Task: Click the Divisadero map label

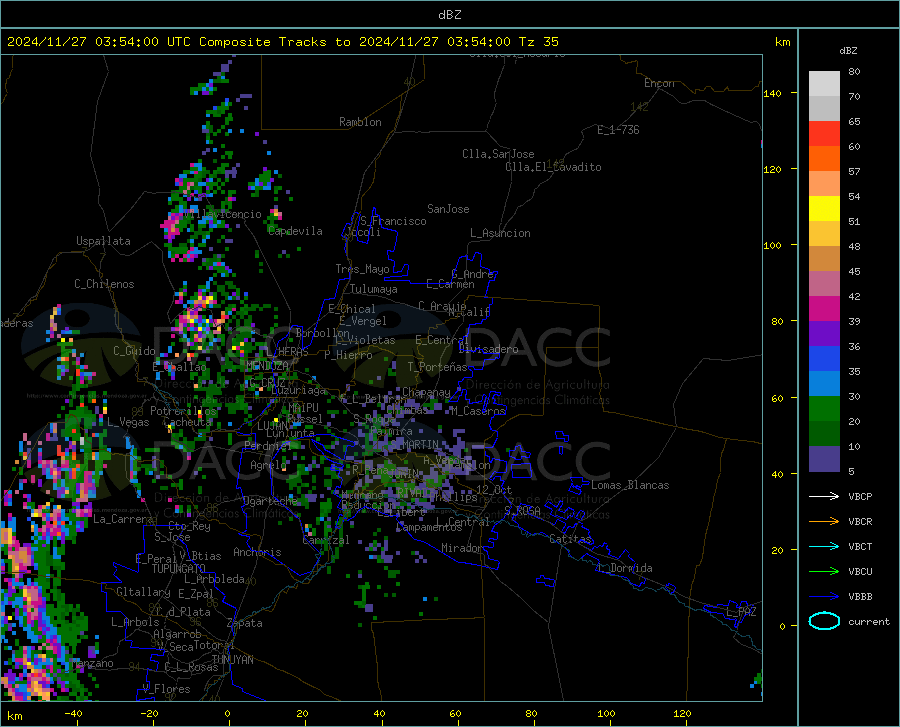Action: pyautogui.click(x=488, y=349)
